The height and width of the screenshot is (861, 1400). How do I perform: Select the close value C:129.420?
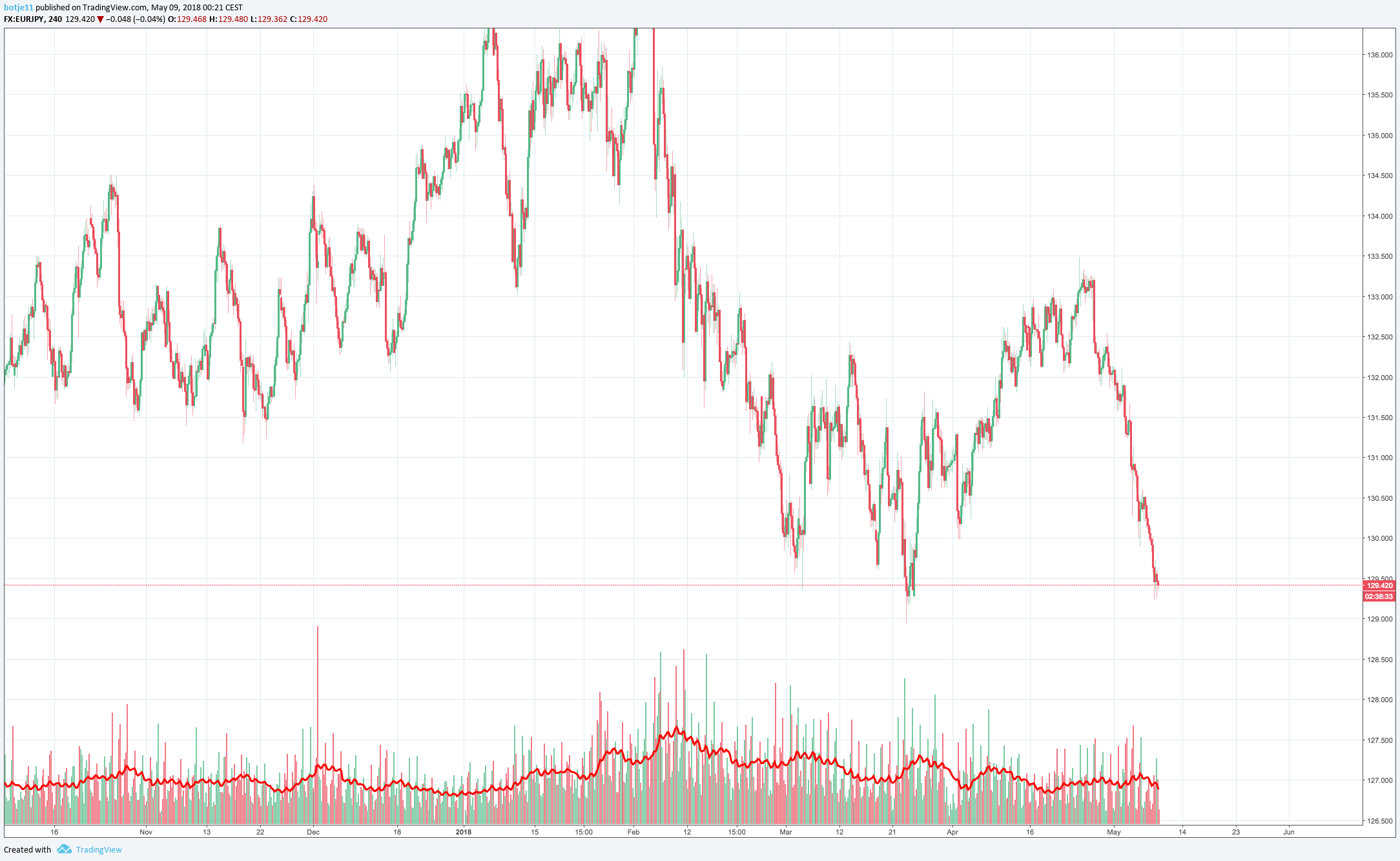(309, 19)
